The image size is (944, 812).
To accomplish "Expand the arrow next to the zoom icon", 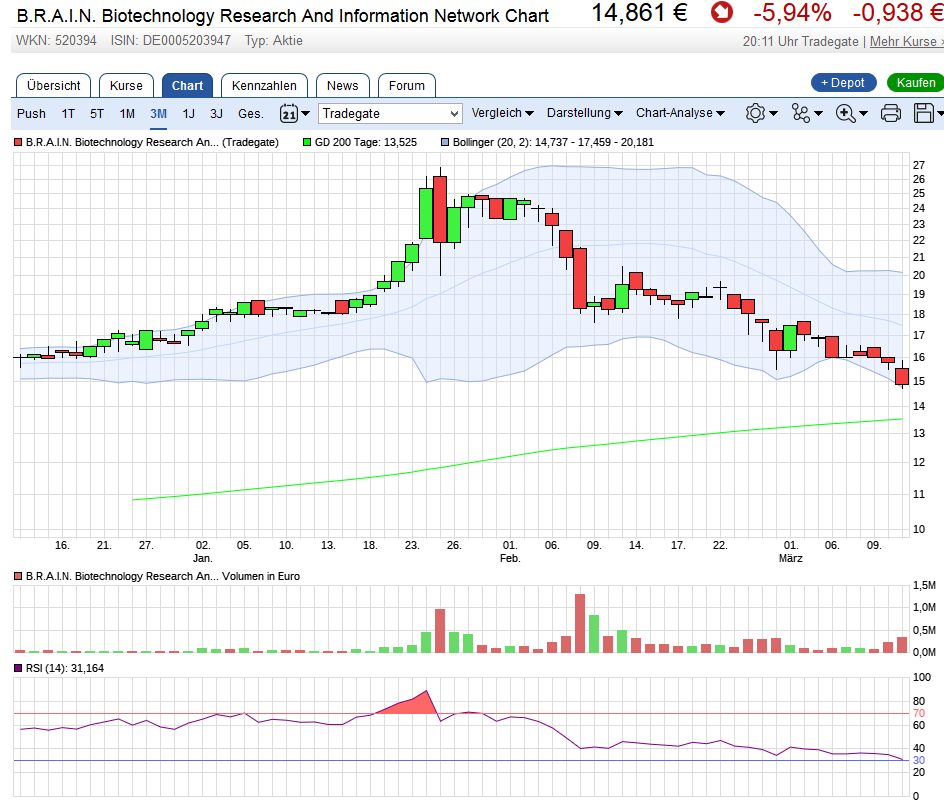I will [863, 113].
